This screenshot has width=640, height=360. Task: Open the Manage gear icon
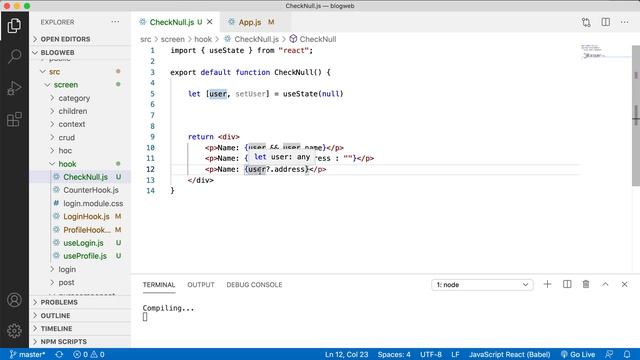pyautogui.click(x=14, y=330)
